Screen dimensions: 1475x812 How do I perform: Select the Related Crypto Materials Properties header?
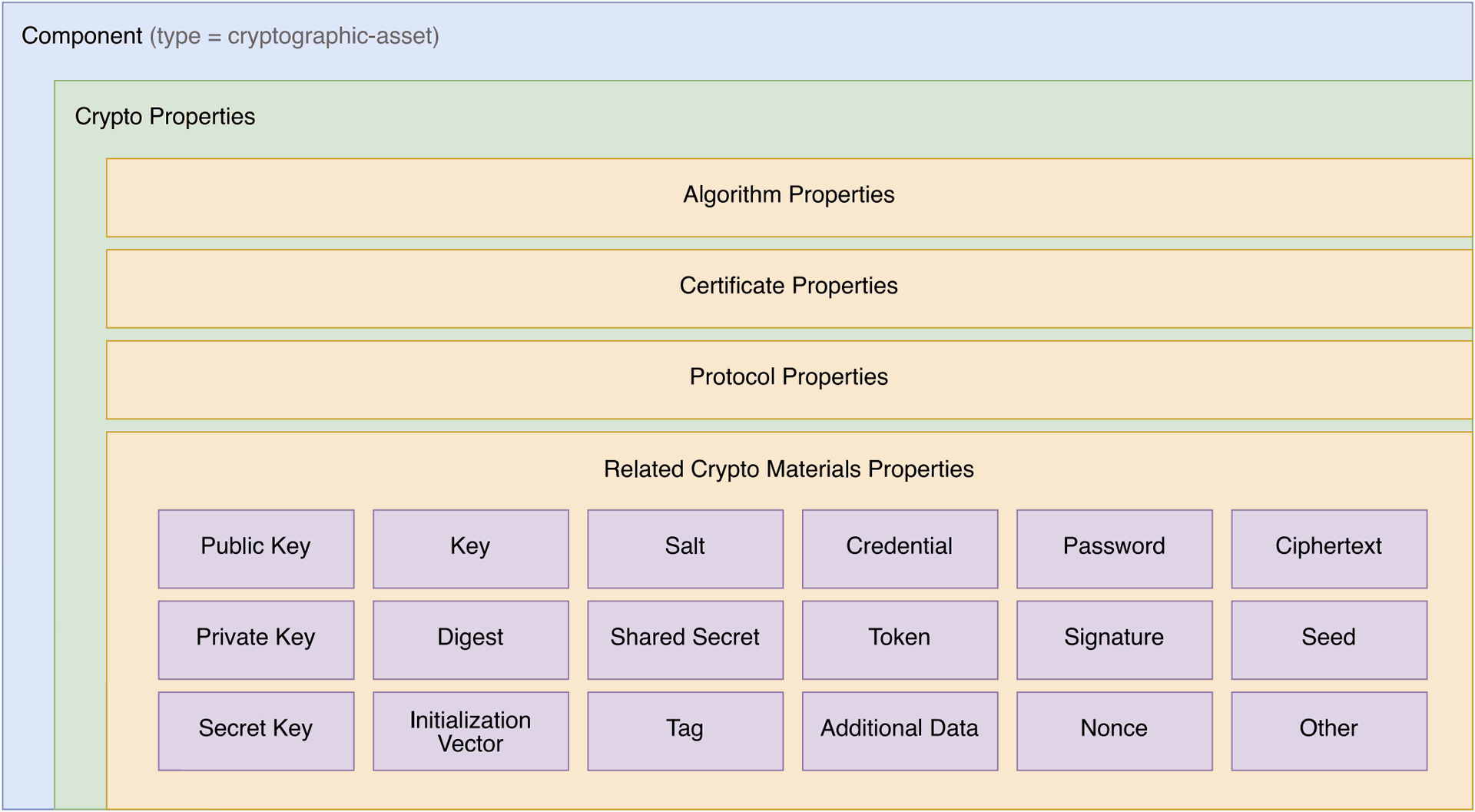coord(789,469)
